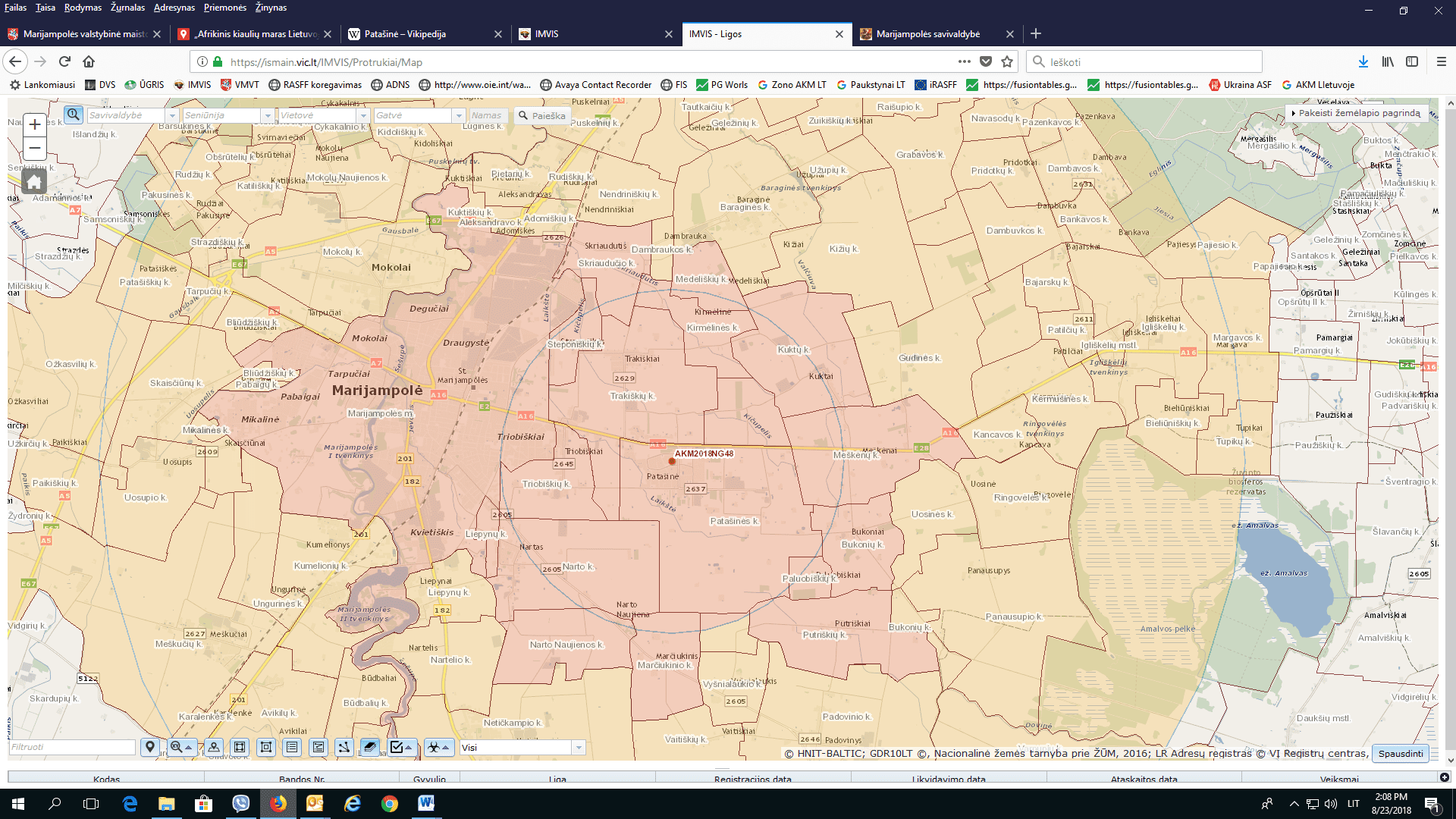The height and width of the screenshot is (819, 1456).
Task: Open the XY coordinate zoom tool
Action: click(x=182, y=747)
